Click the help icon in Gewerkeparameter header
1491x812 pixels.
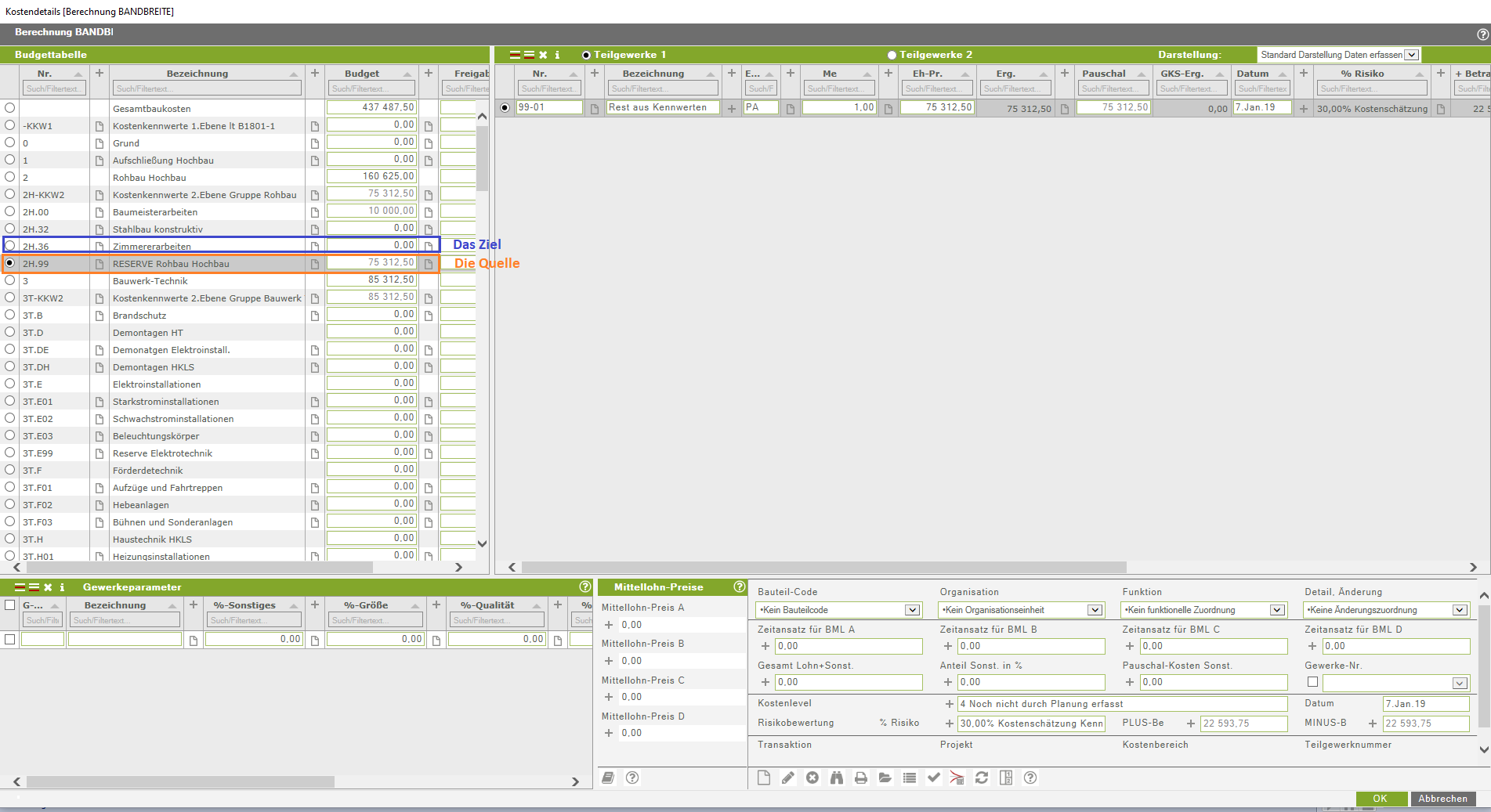click(x=584, y=586)
